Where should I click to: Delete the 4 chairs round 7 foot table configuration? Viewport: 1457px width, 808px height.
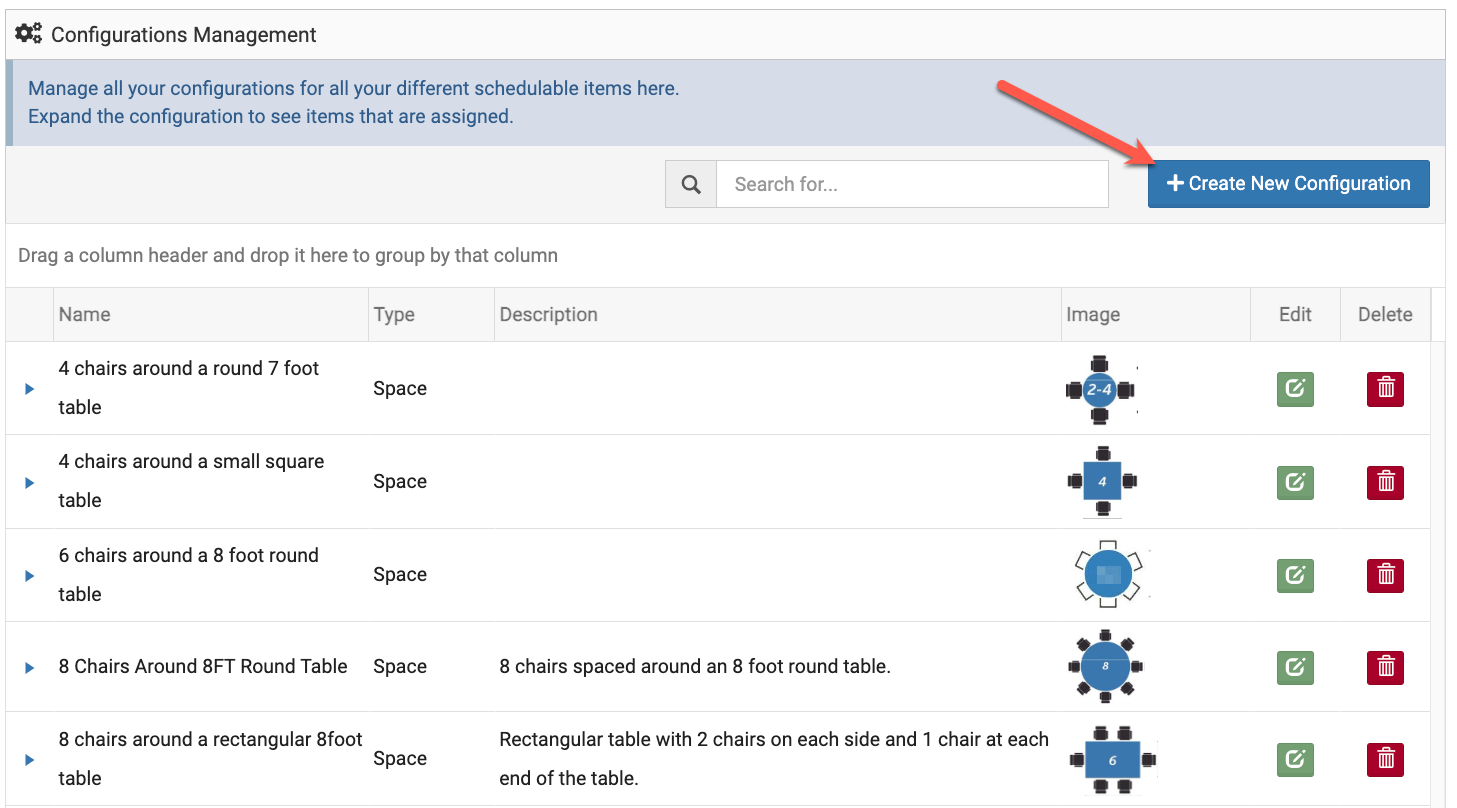coord(1385,388)
